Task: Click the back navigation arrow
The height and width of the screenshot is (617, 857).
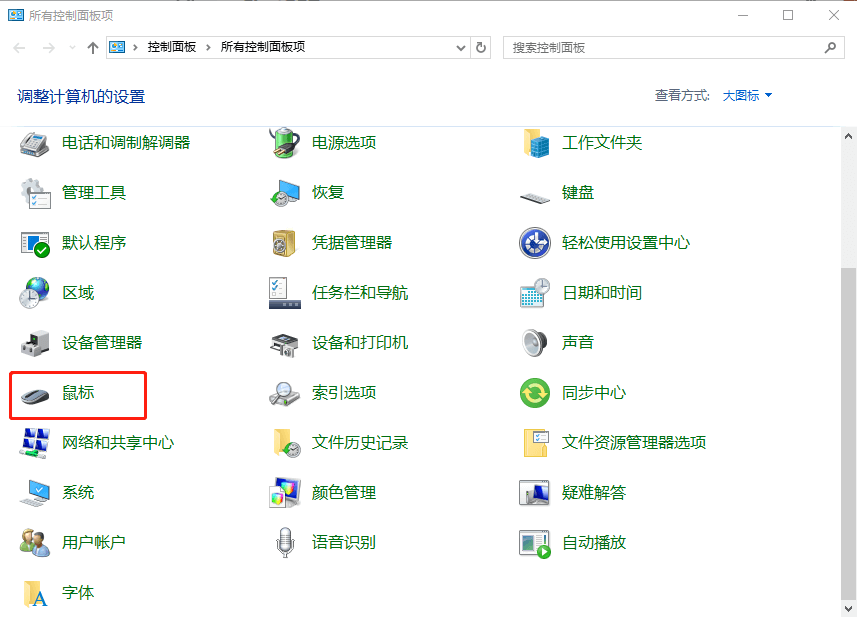Action: [19, 47]
